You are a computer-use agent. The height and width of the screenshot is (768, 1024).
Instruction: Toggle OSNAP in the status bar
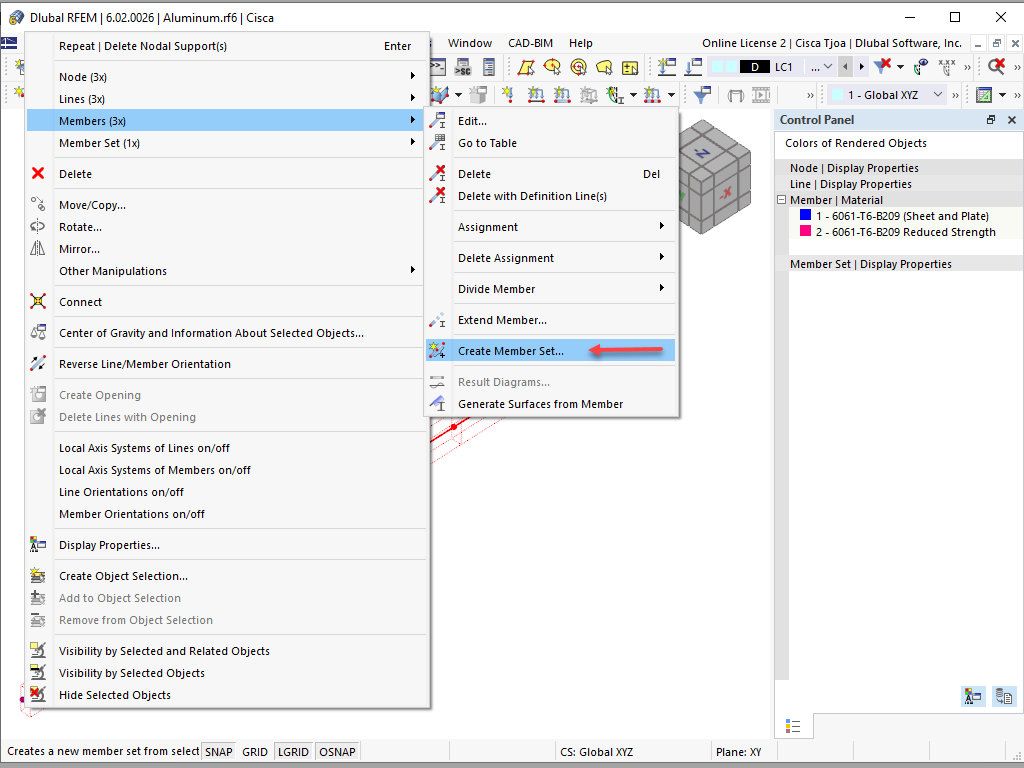tap(338, 752)
